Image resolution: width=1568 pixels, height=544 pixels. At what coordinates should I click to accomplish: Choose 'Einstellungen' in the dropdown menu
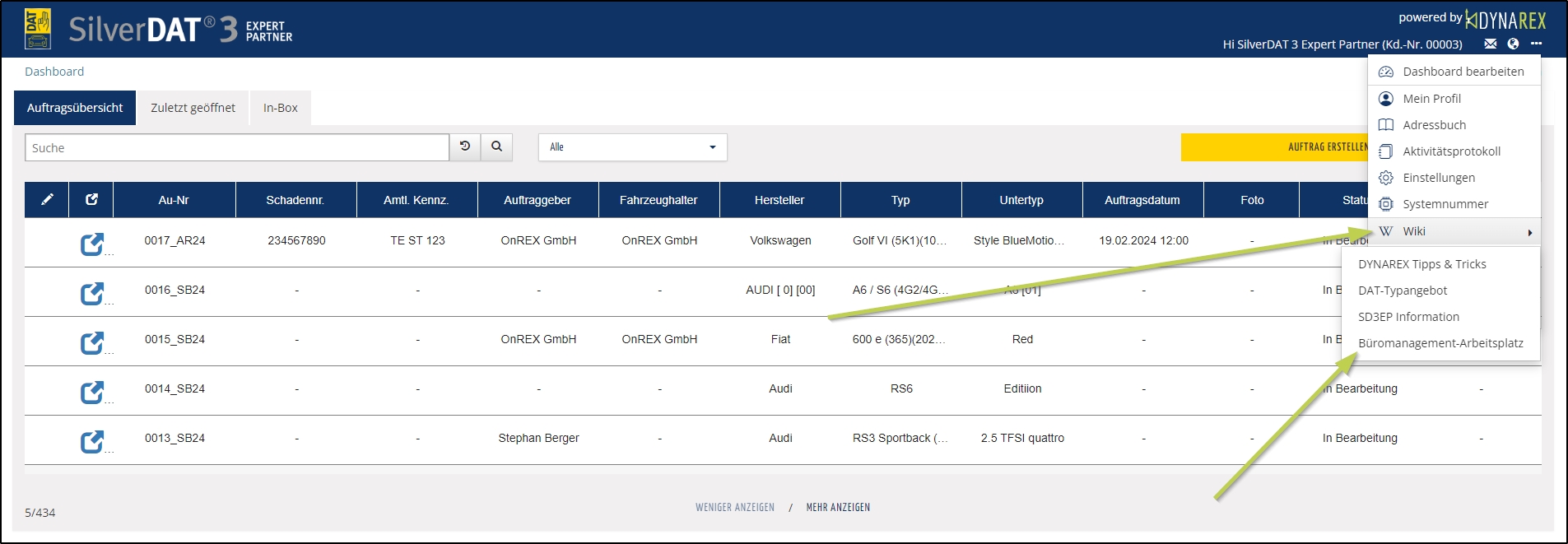click(x=1438, y=178)
